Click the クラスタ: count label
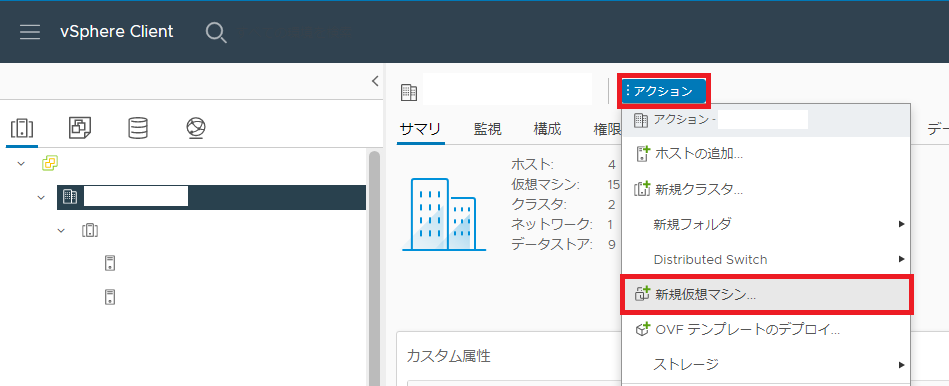Screen dimensions: 949x386 pyautogui.click(x=539, y=204)
